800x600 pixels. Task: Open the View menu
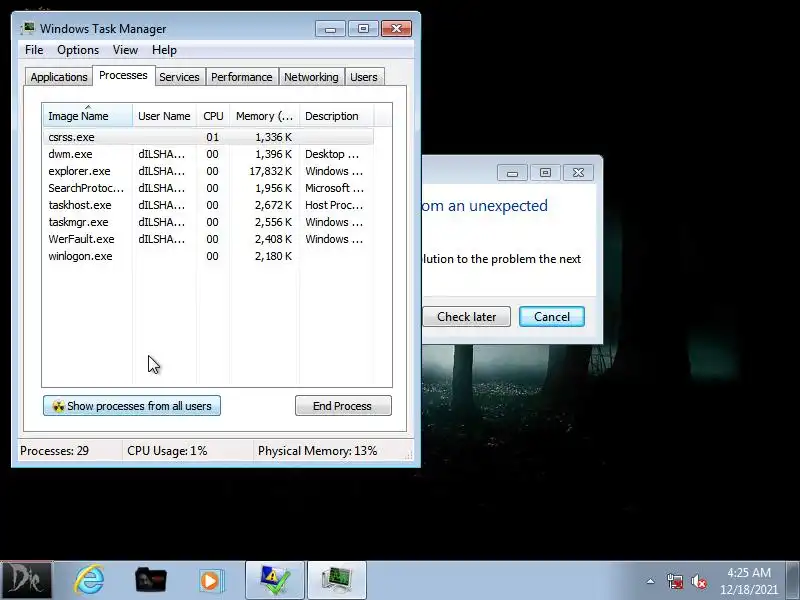(126, 50)
